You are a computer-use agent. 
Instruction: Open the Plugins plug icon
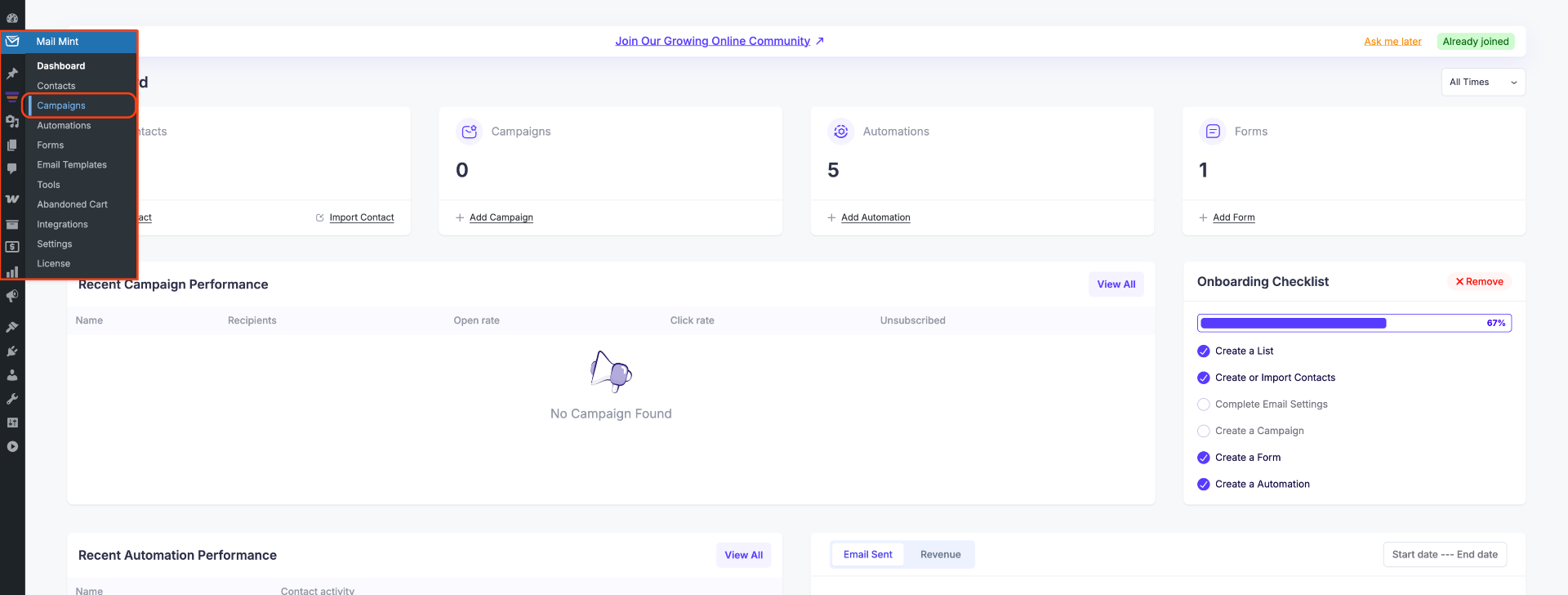pos(12,351)
